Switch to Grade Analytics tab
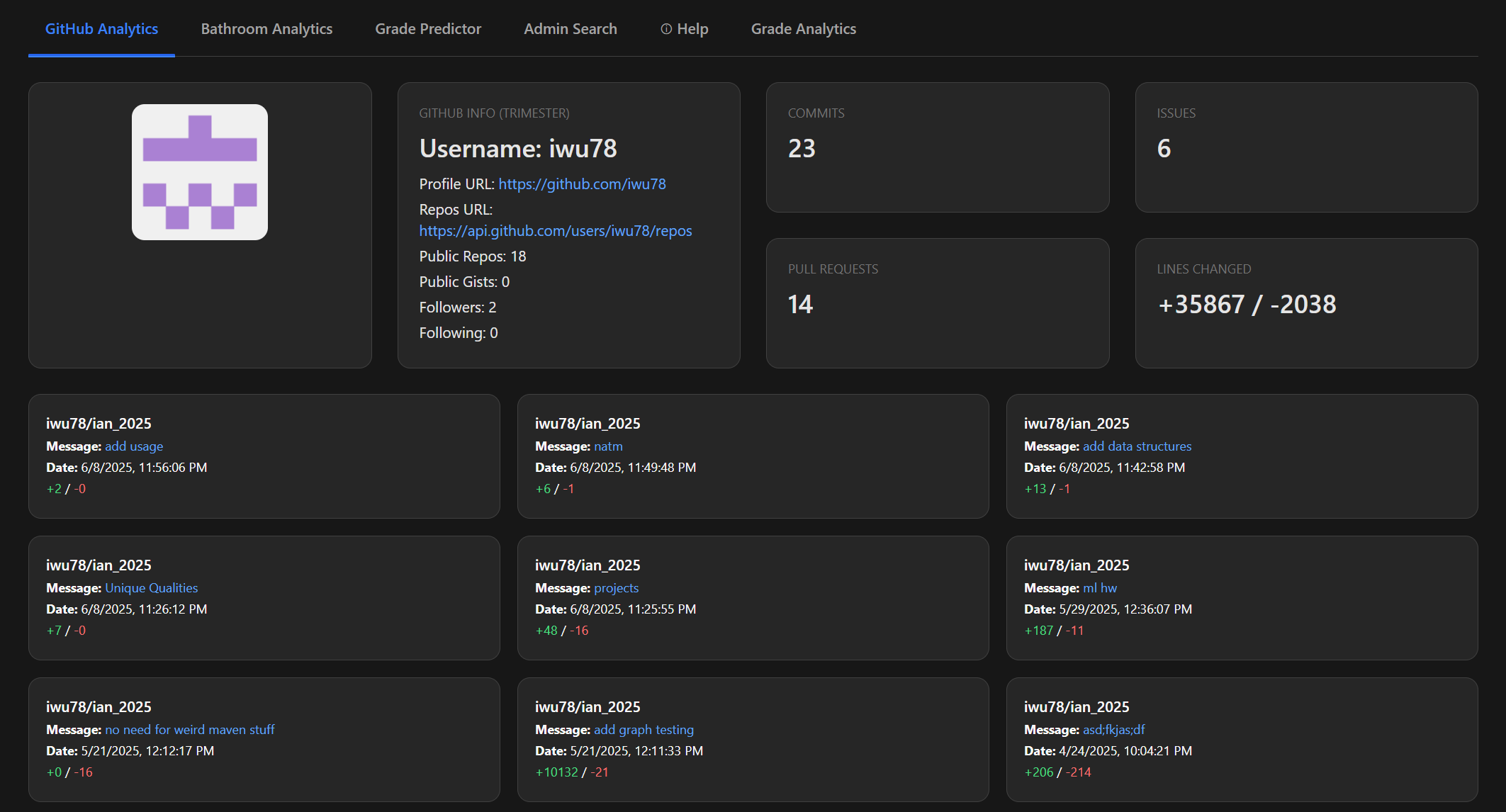The height and width of the screenshot is (812, 1506). coord(804,29)
